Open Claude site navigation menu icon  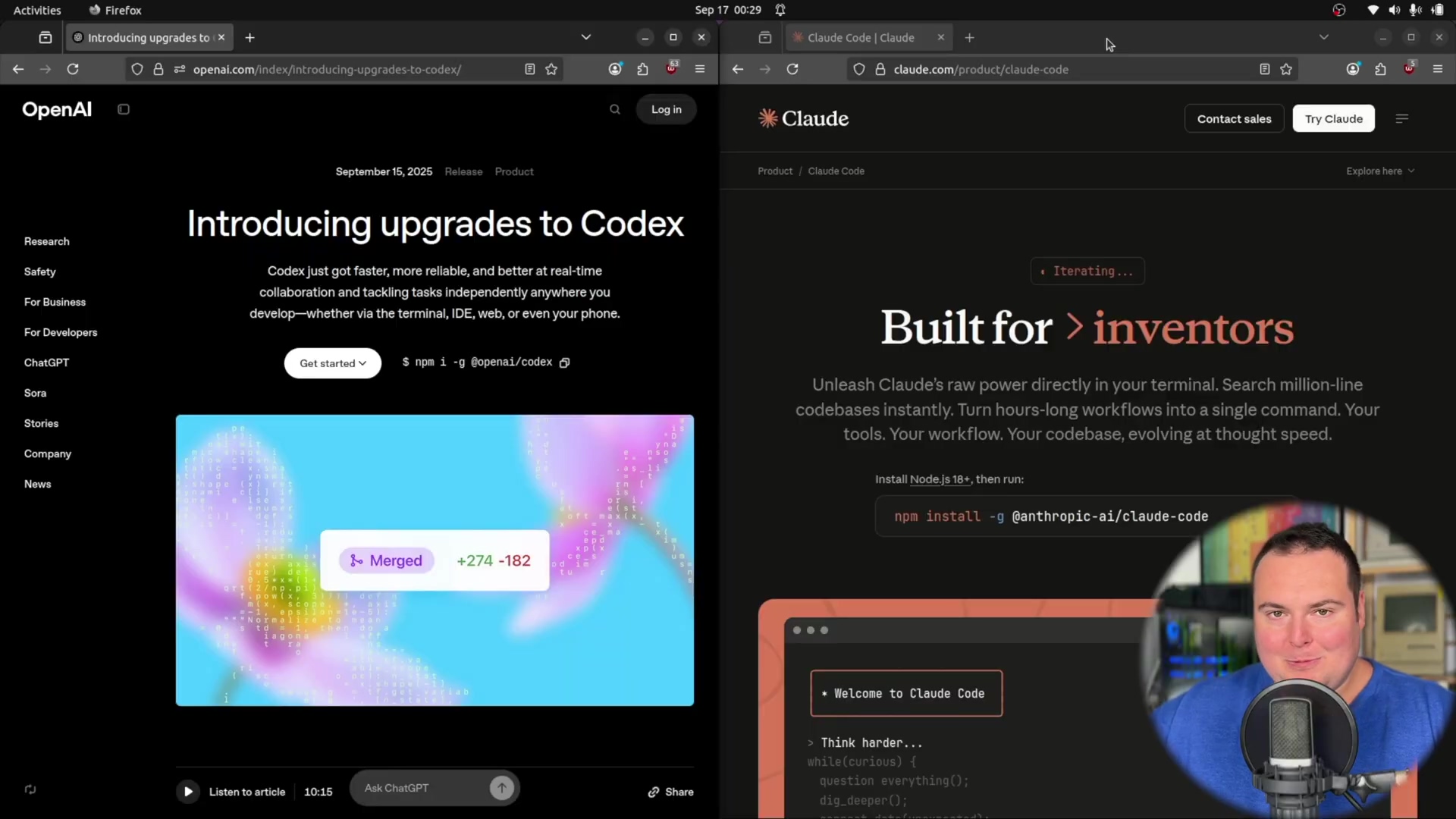click(x=1402, y=118)
